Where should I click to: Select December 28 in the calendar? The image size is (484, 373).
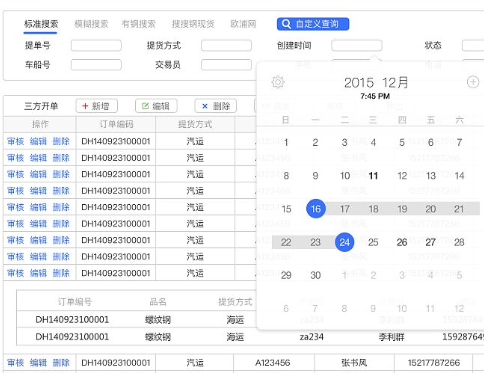click(459, 242)
